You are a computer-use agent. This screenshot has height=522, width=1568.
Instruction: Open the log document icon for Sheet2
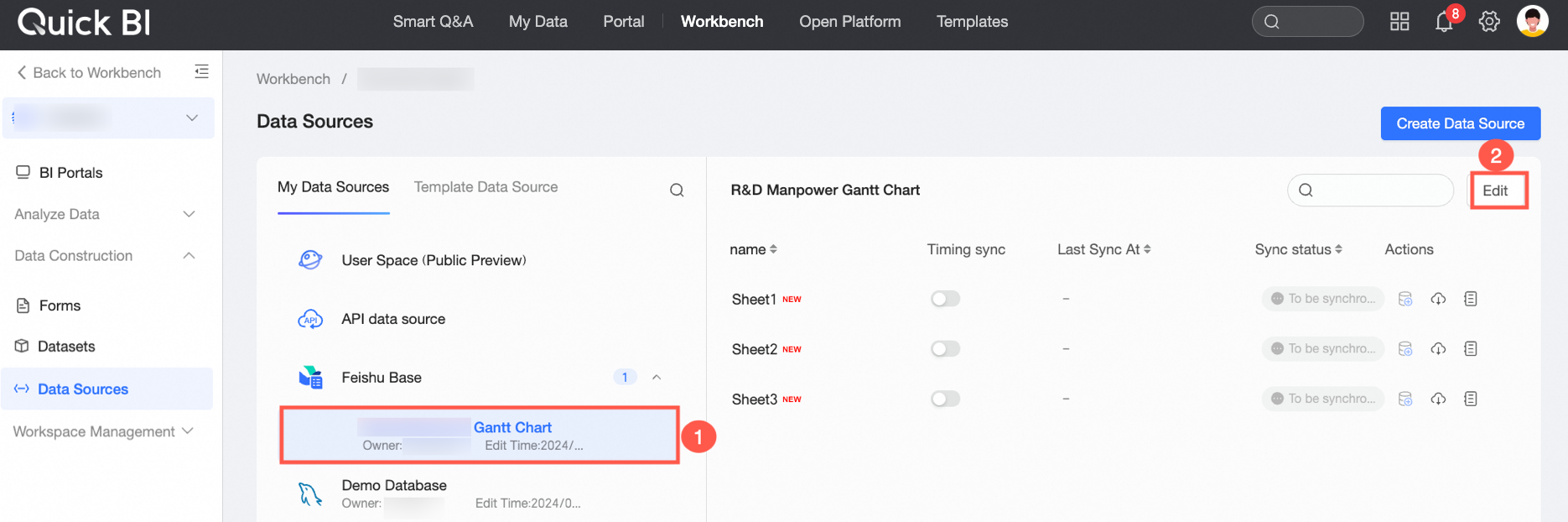[1470, 348]
